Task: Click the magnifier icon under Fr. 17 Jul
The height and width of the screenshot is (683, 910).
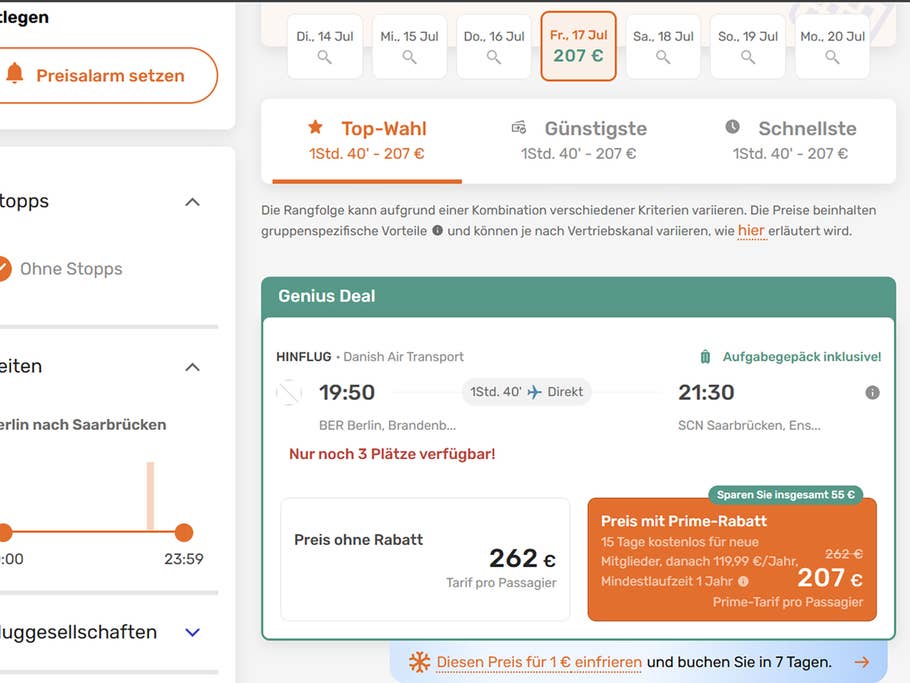Action: 578,57
